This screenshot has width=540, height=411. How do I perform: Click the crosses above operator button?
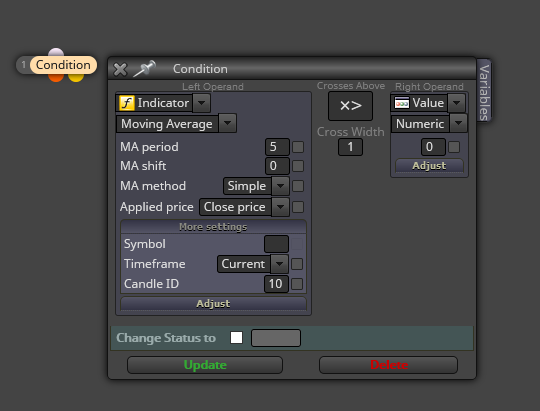pos(350,106)
